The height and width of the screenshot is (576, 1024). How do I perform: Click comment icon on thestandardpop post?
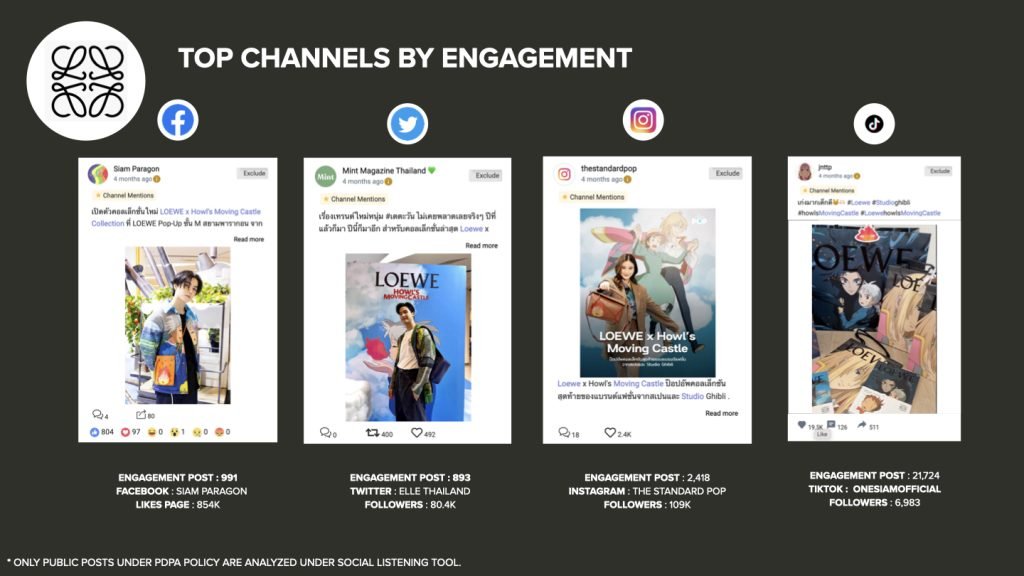(564, 433)
